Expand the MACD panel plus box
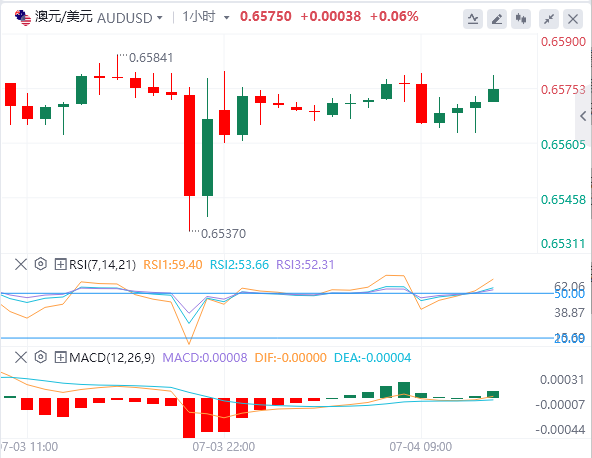592x458 pixels. (x=60, y=357)
